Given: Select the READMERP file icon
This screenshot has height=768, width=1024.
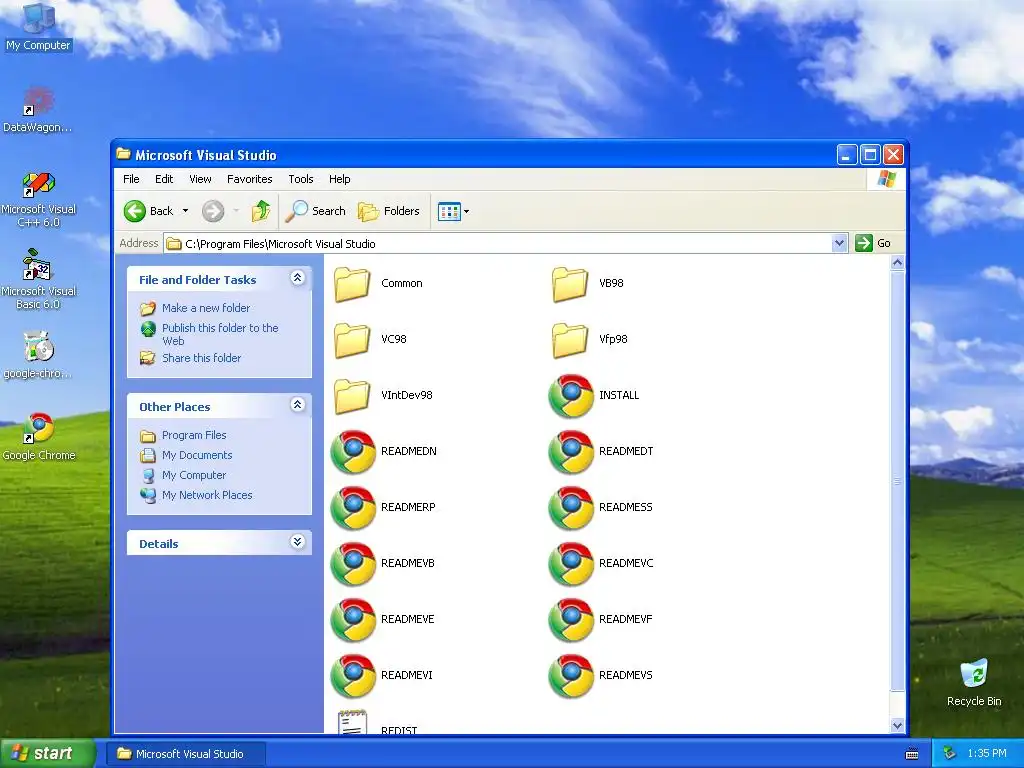Looking at the screenshot, I should pyautogui.click(x=353, y=508).
